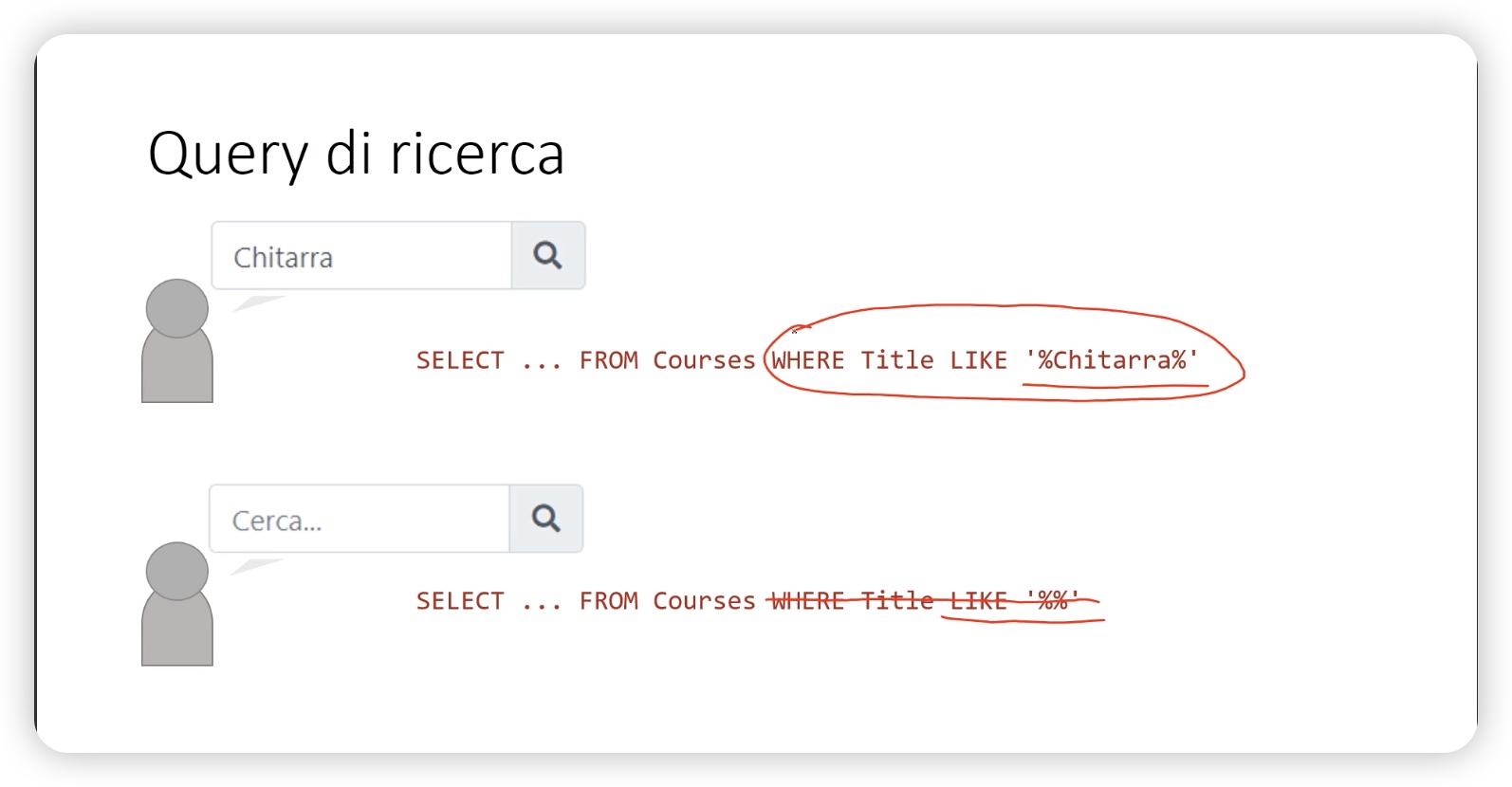
Task: Focus the search field containing Chitarra
Action: [x=361, y=256]
